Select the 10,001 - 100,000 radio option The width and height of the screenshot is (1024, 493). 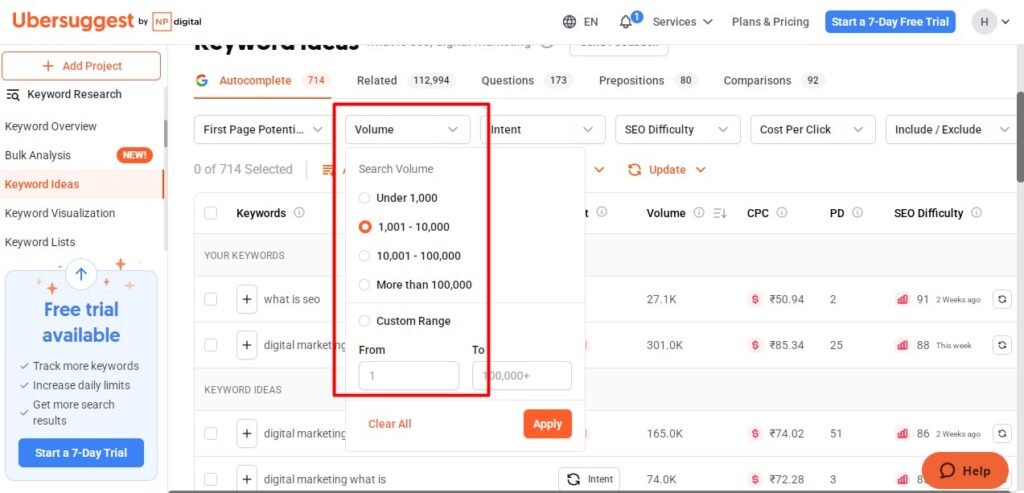[364, 255]
